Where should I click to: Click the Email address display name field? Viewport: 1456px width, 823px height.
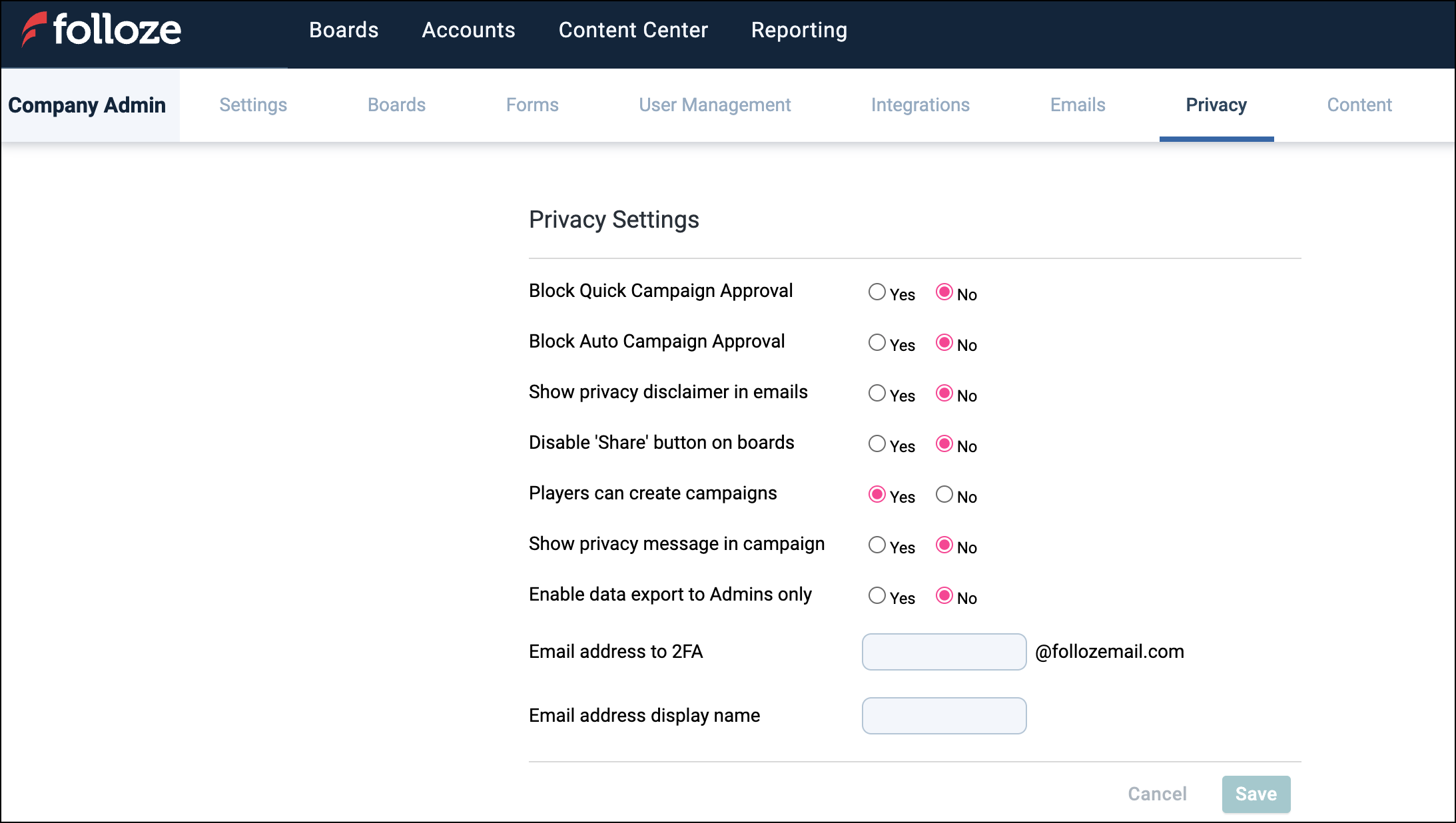click(x=944, y=716)
